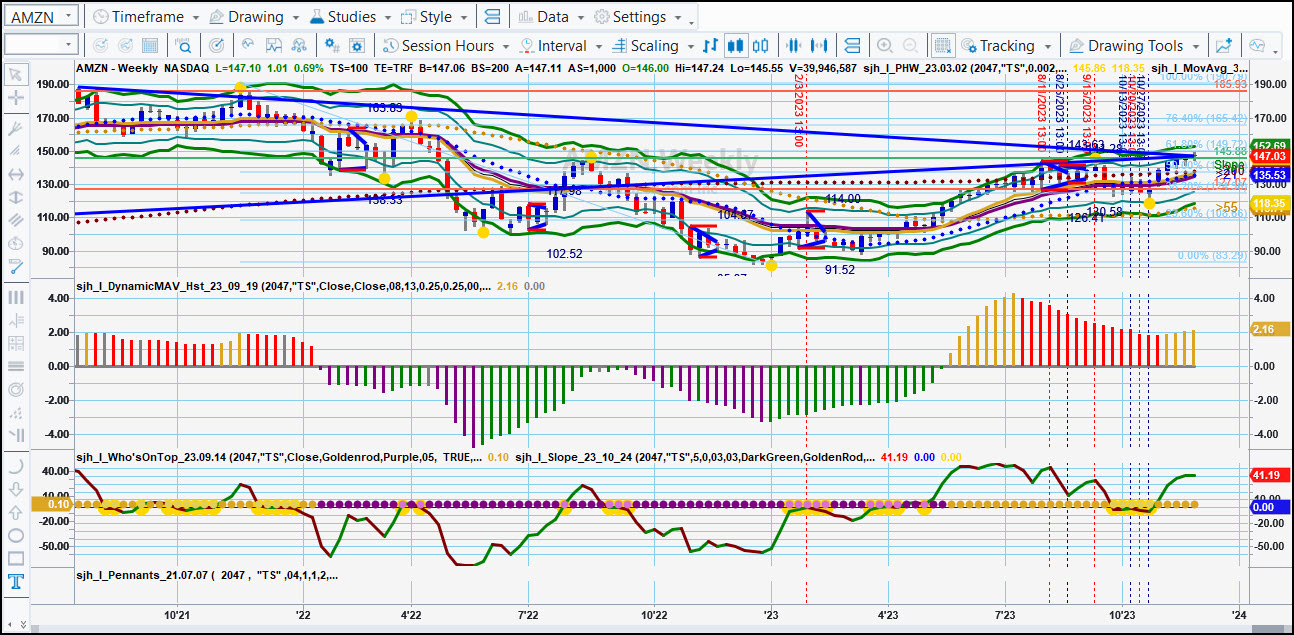Pick the horizontal double-arrow drawing tool

tap(15, 174)
